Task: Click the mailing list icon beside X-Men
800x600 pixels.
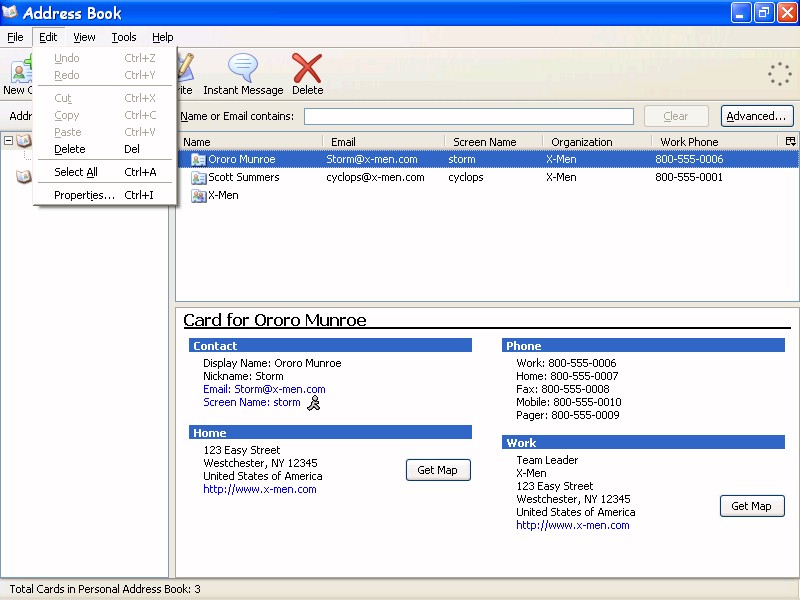Action: [x=198, y=195]
